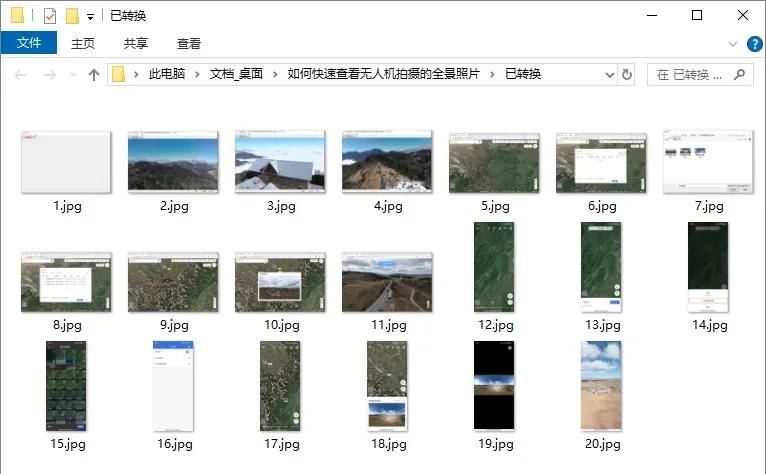
Task: Select the 5.jpg thumbnail
Action: (x=494, y=163)
